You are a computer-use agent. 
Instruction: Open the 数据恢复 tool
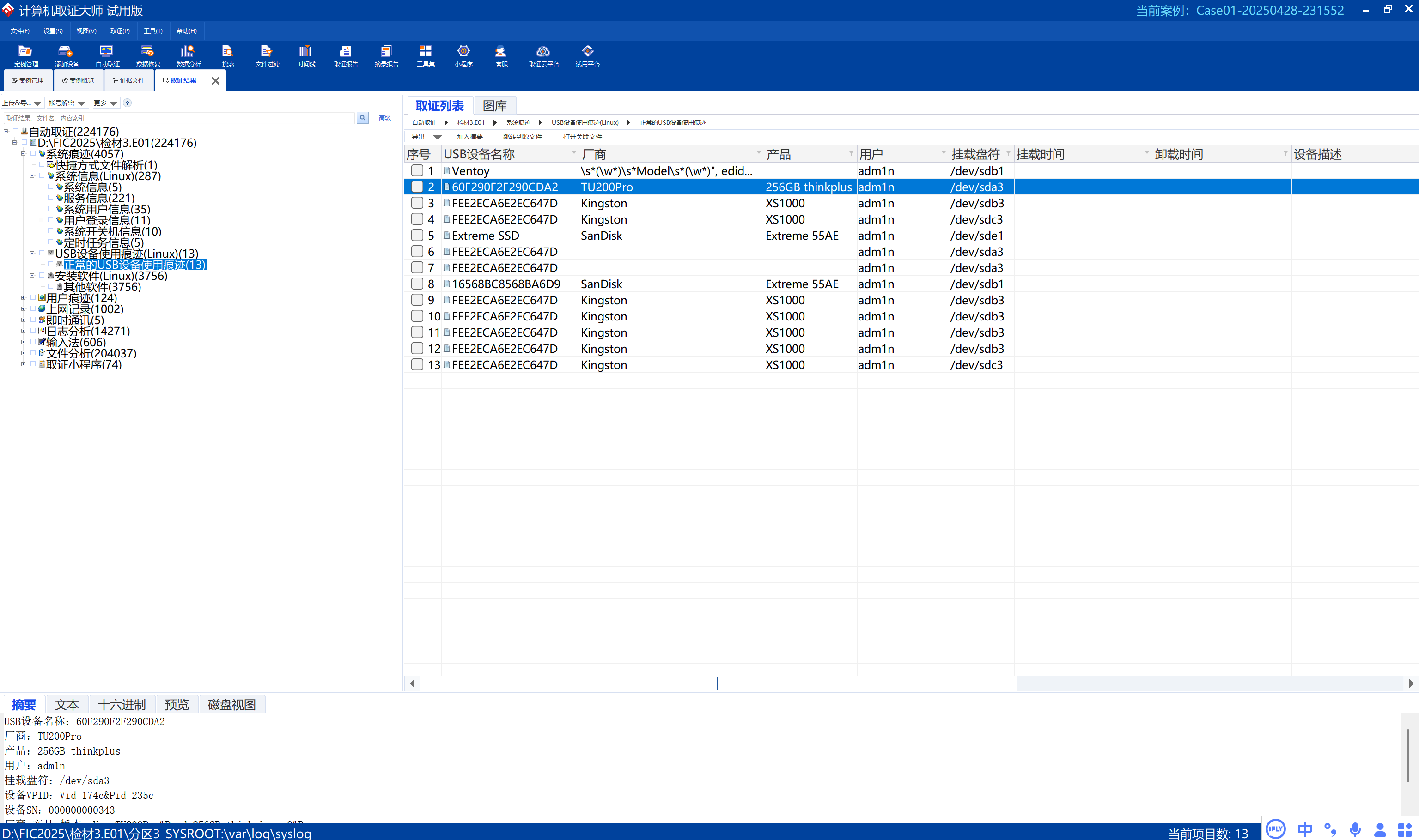coord(148,56)
